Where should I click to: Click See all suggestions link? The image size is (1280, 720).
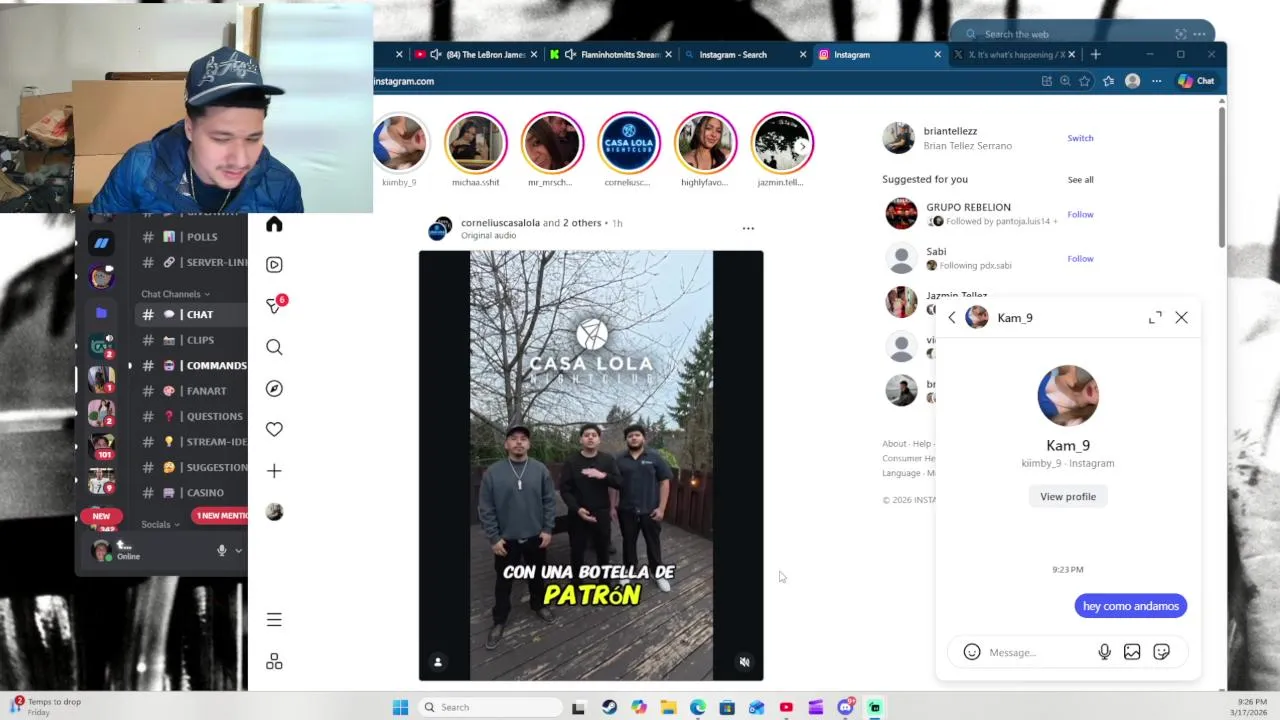pos(1080,180)
